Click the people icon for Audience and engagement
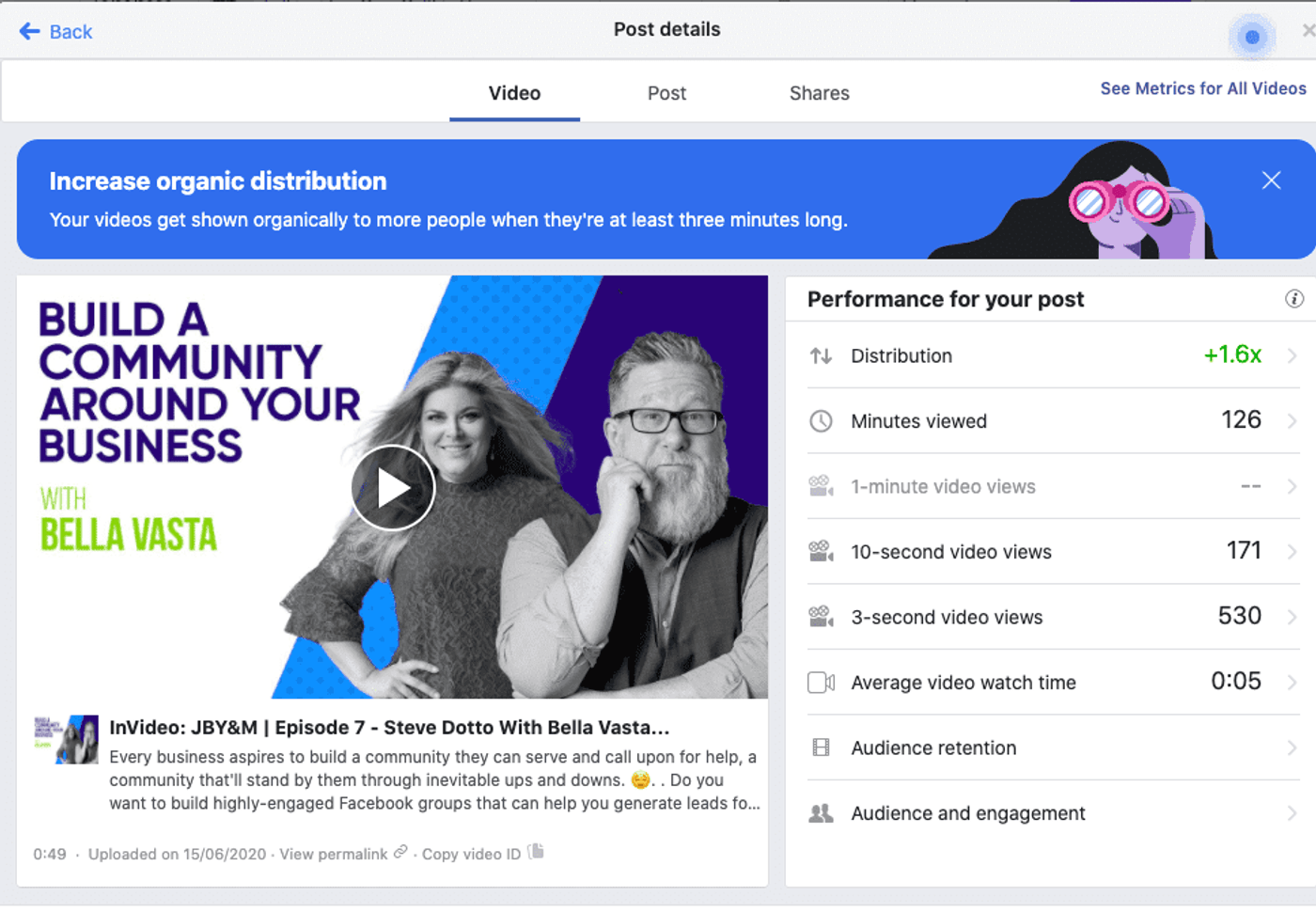The height and width of the screenshot is (913, 1316). coord(821,813)
